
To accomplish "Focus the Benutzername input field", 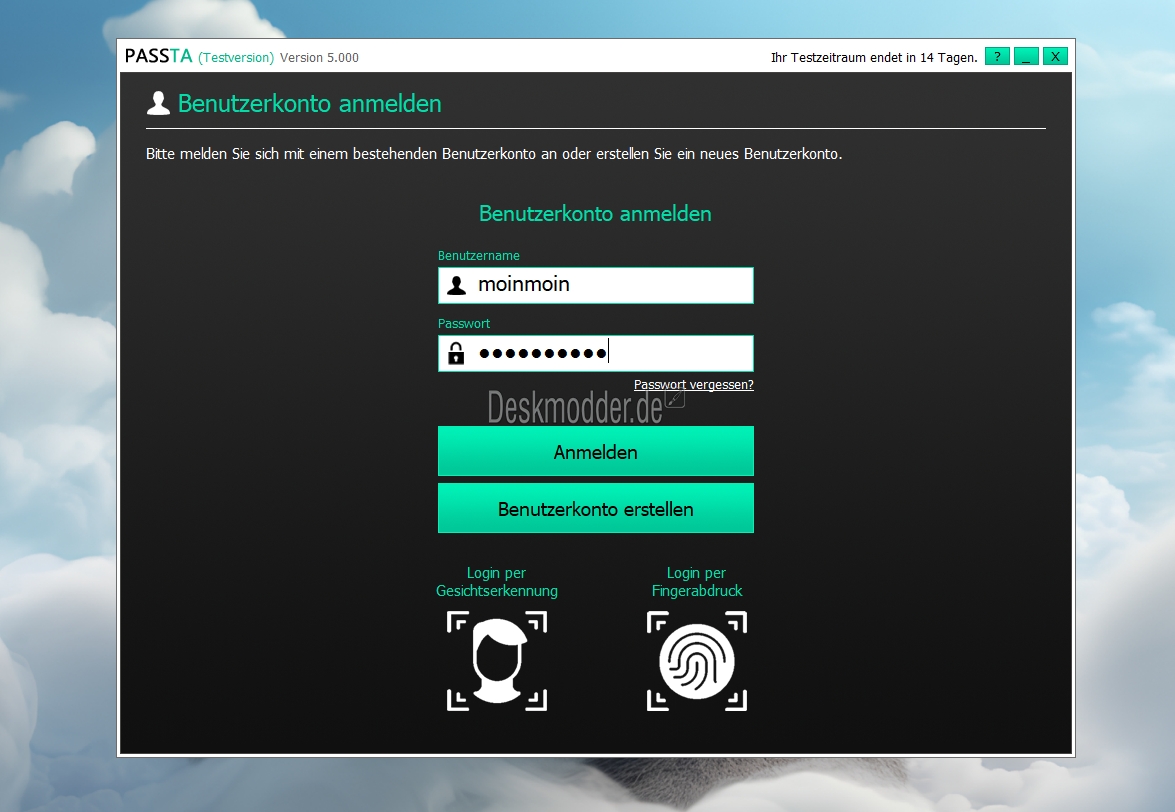I will tap(596, 285).
